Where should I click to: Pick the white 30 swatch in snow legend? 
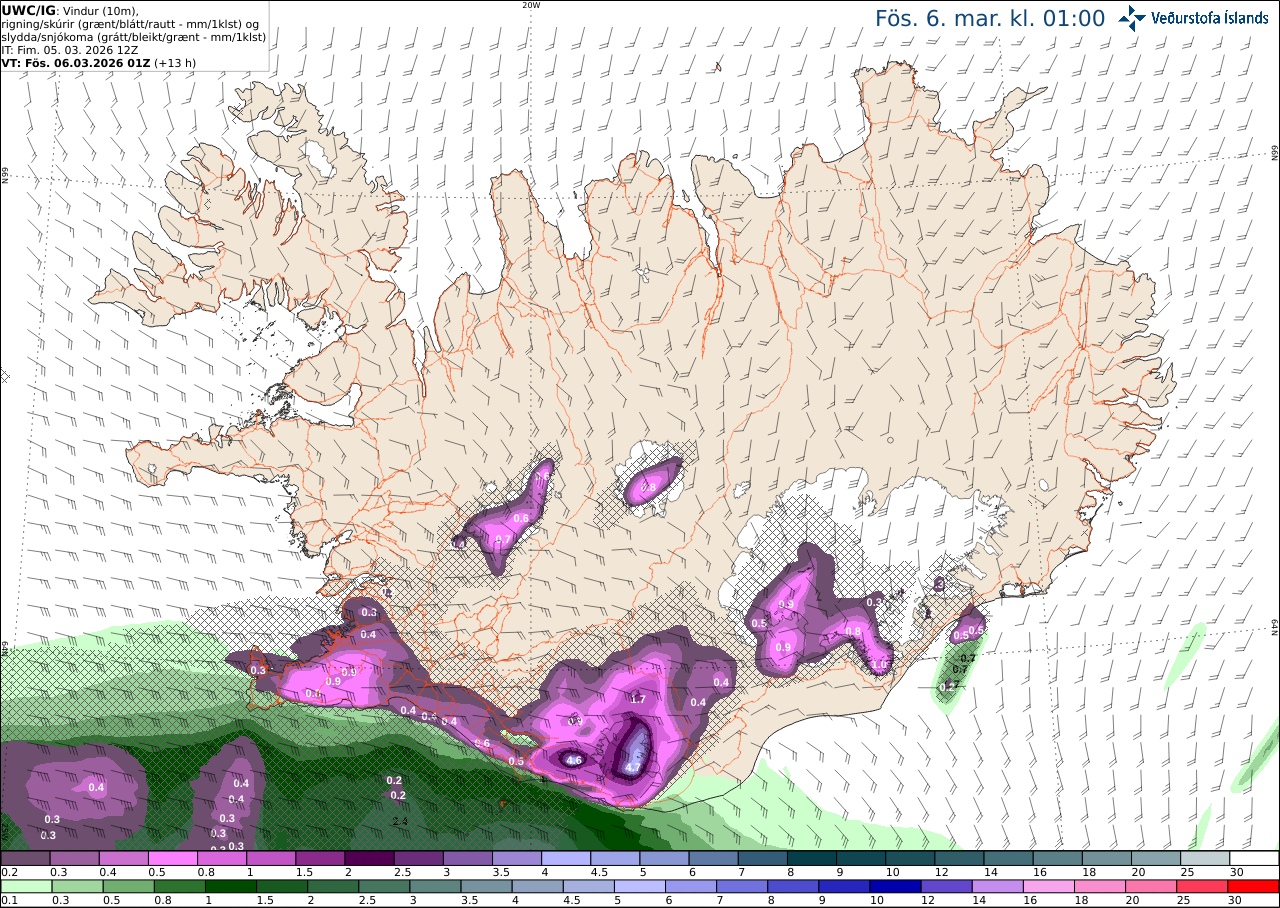tap(1255, 858)
